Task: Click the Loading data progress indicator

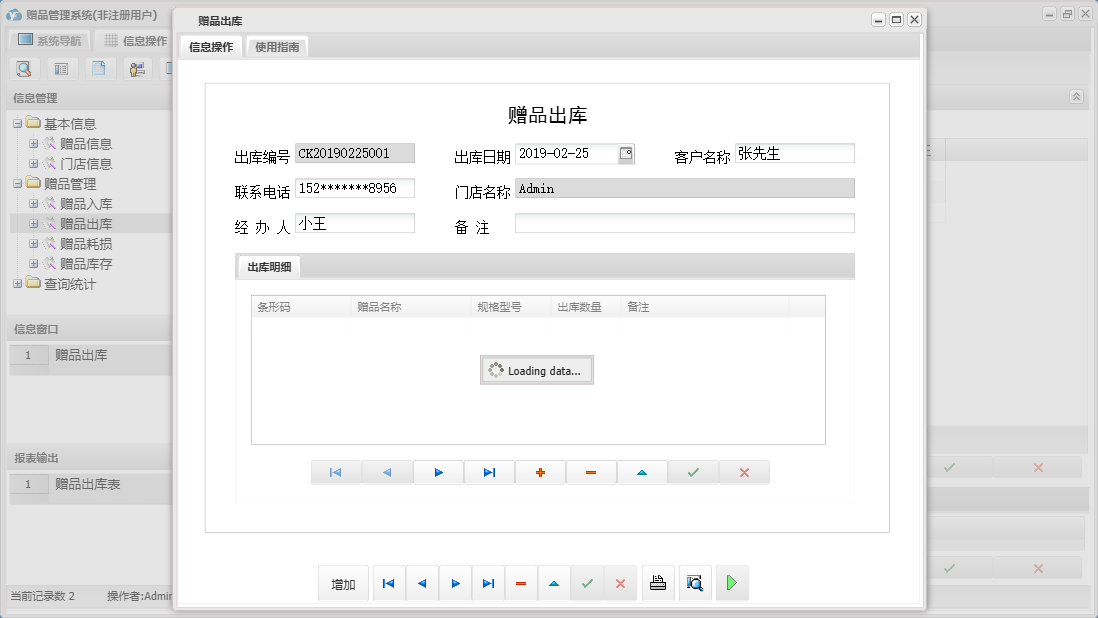Action: (x=536, y=370)
